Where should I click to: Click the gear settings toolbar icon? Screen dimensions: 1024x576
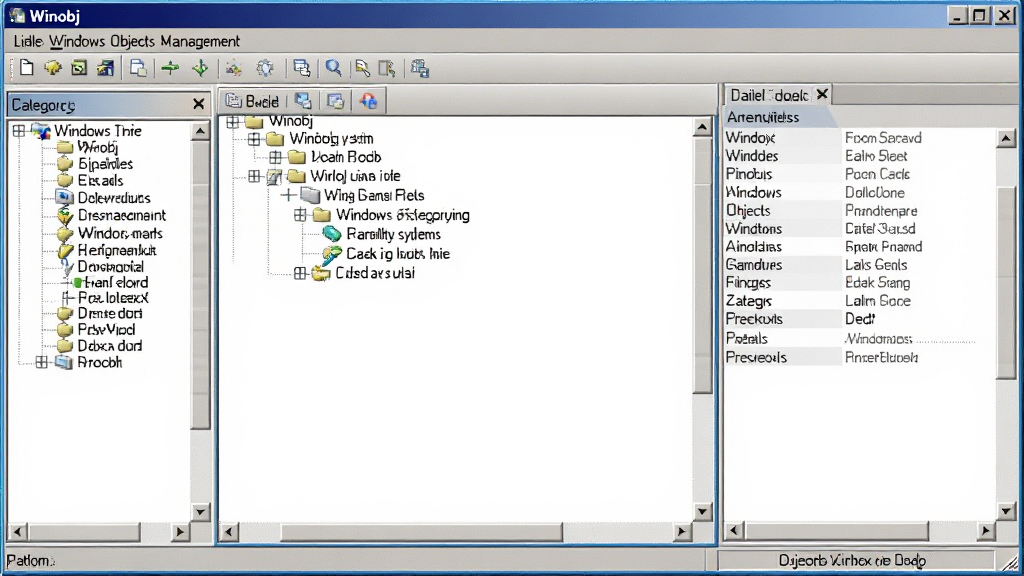coord(265,68)
